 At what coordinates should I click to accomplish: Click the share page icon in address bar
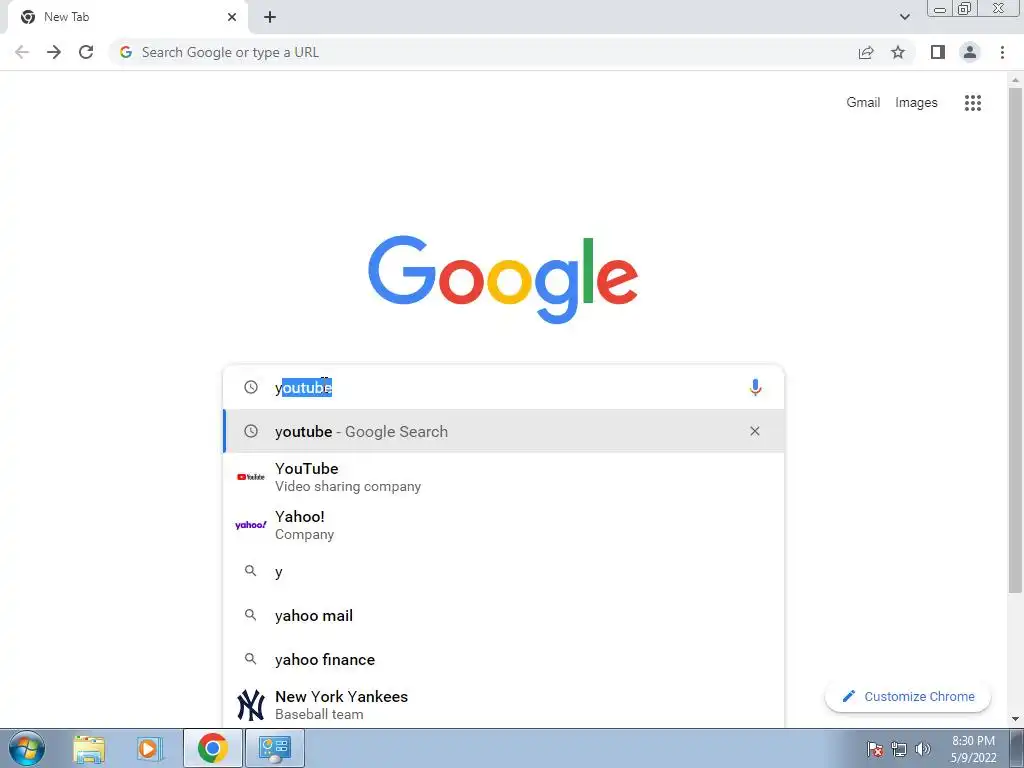click(x=866, y=52)
